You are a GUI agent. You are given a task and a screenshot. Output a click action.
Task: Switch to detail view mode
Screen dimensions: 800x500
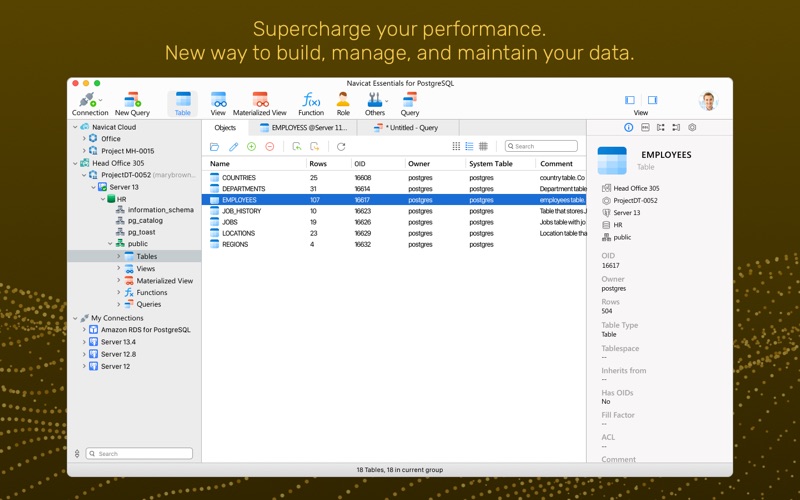483,146
